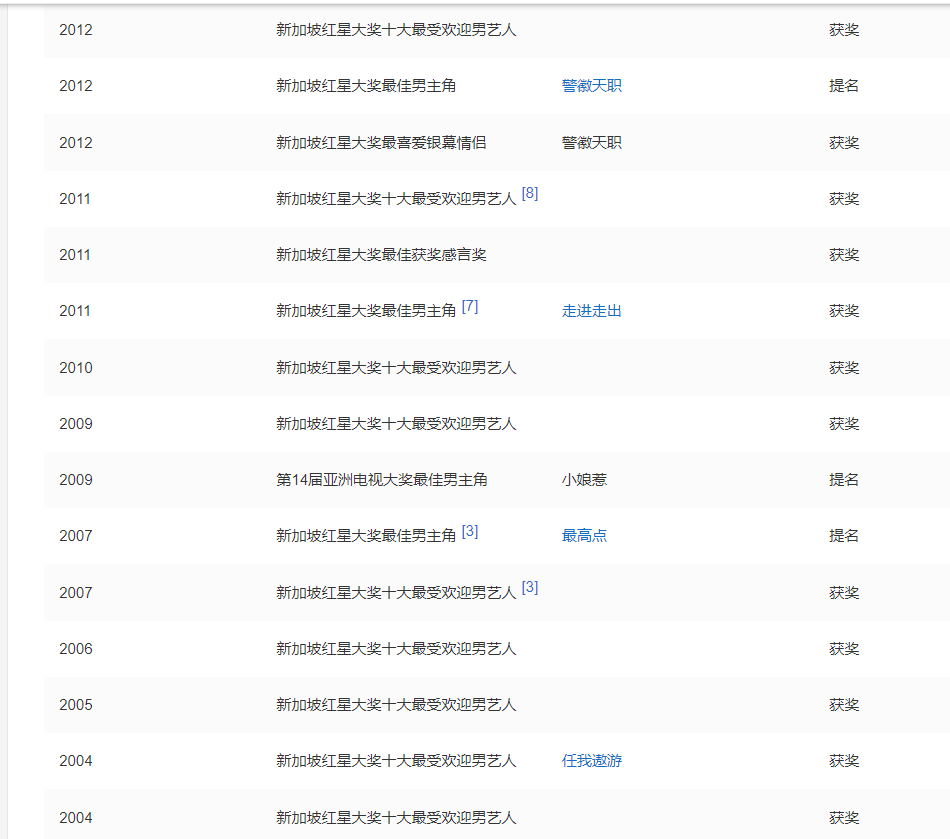Click 获奖 in the 走进走出 row
Image resolution: width=950 pixels, height=839 pixels.
(844, 311)
